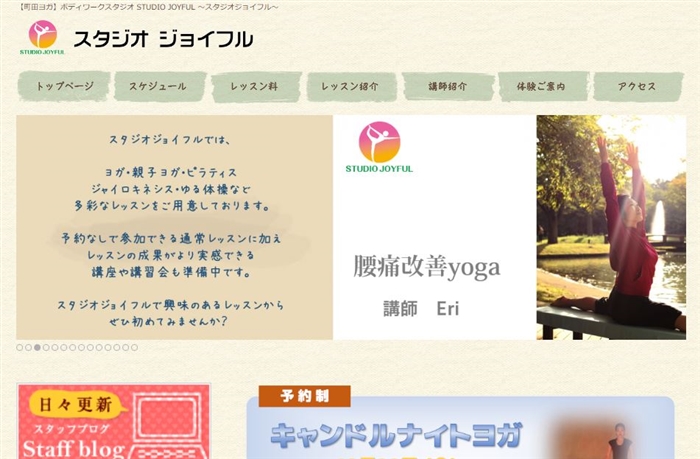700x459 pixels.
Task: Click the currently active third slide dot
Action: click(38, 347)
